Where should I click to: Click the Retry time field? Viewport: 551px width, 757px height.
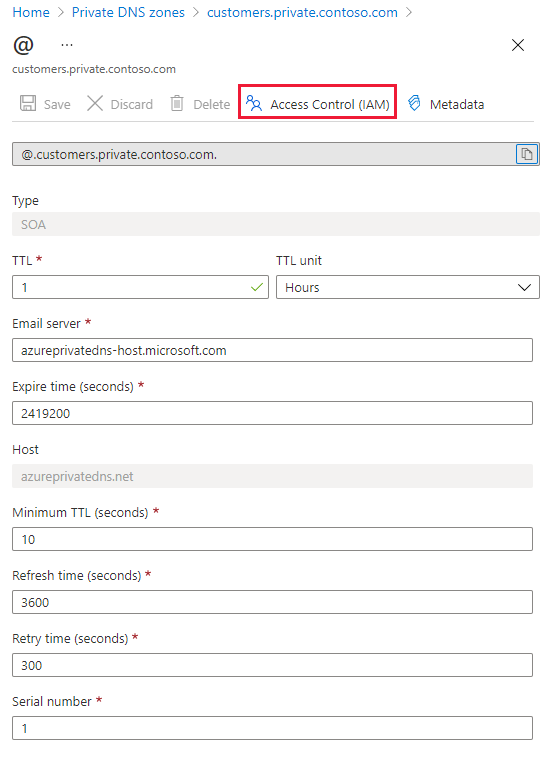(272, 665)
